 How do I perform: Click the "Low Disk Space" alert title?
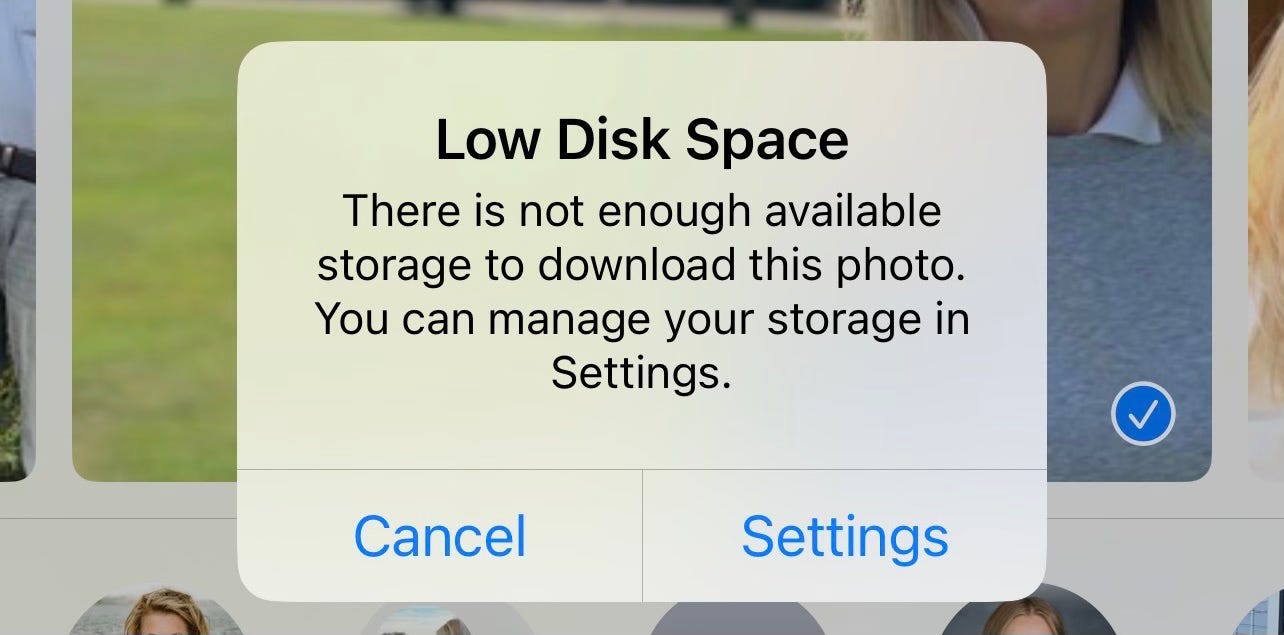pyautogui.click(x=642, y=141)
